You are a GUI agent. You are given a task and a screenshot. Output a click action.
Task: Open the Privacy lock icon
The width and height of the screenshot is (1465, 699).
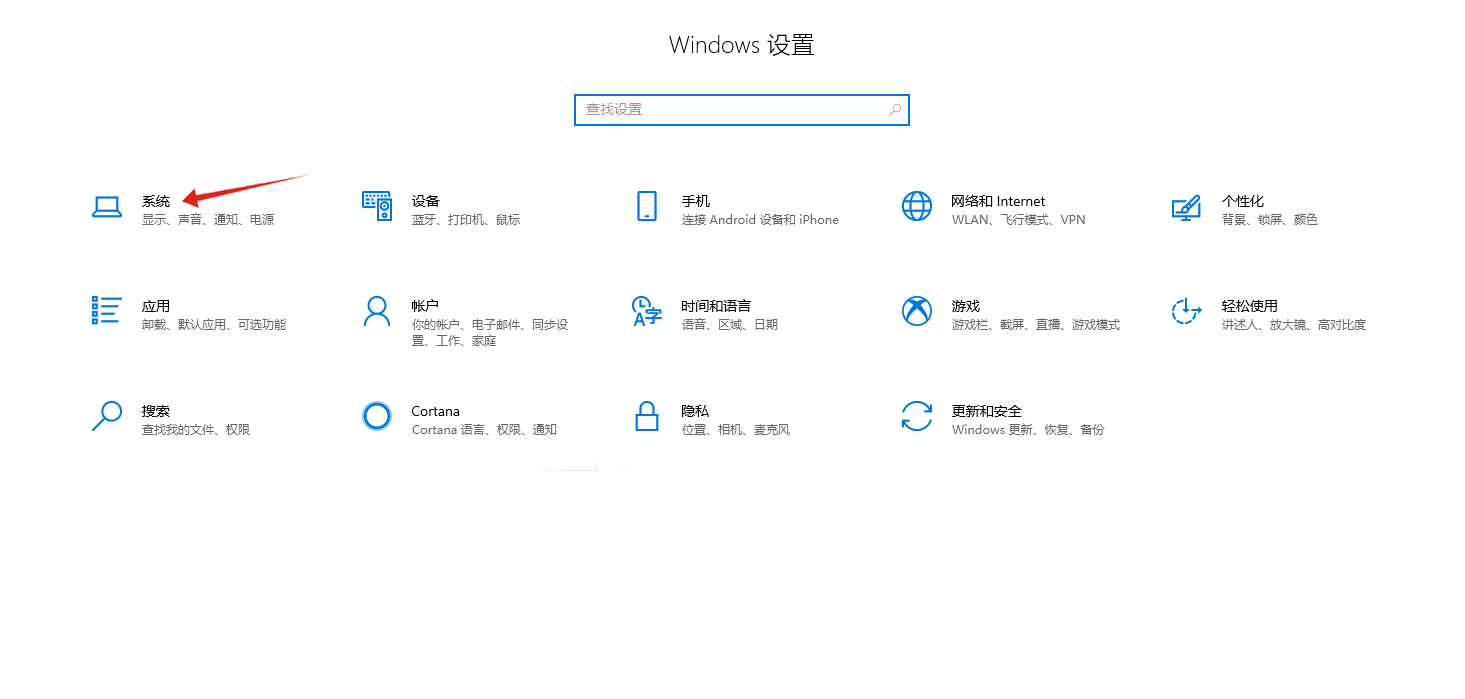(646, 416)
